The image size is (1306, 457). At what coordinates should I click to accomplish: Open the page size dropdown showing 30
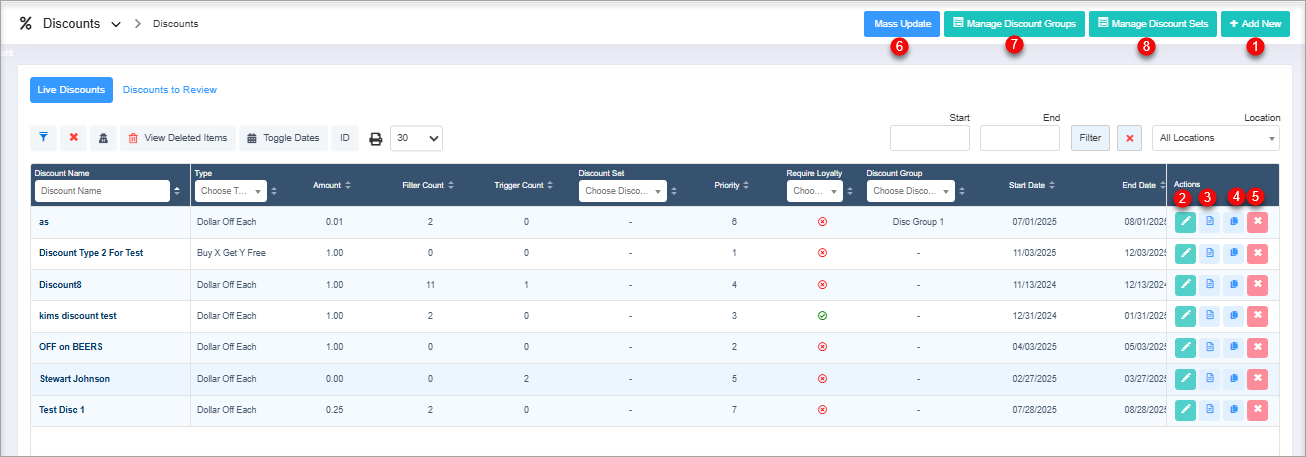coord(415,138)
